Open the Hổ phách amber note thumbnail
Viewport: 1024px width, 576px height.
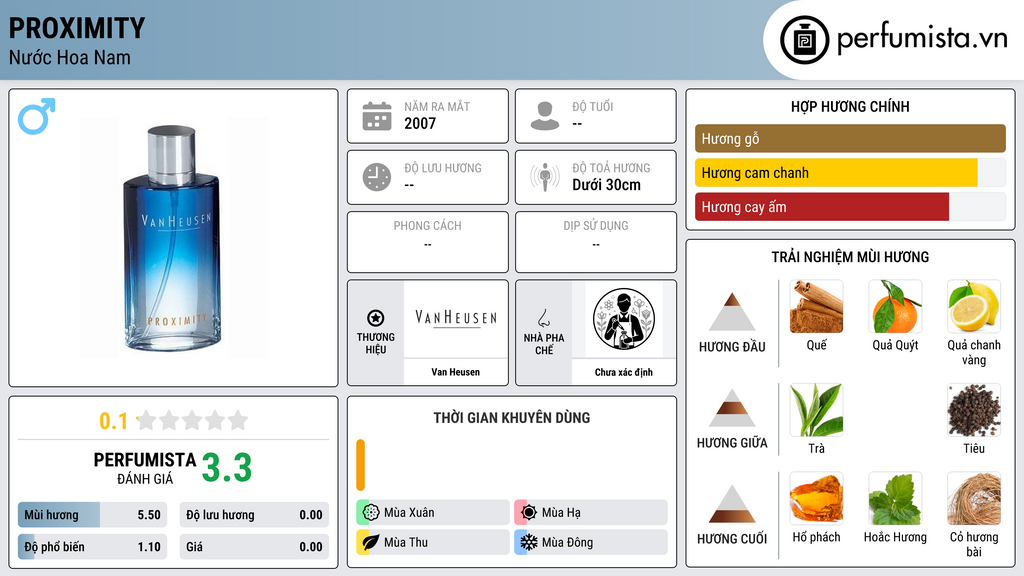point(816,498)
